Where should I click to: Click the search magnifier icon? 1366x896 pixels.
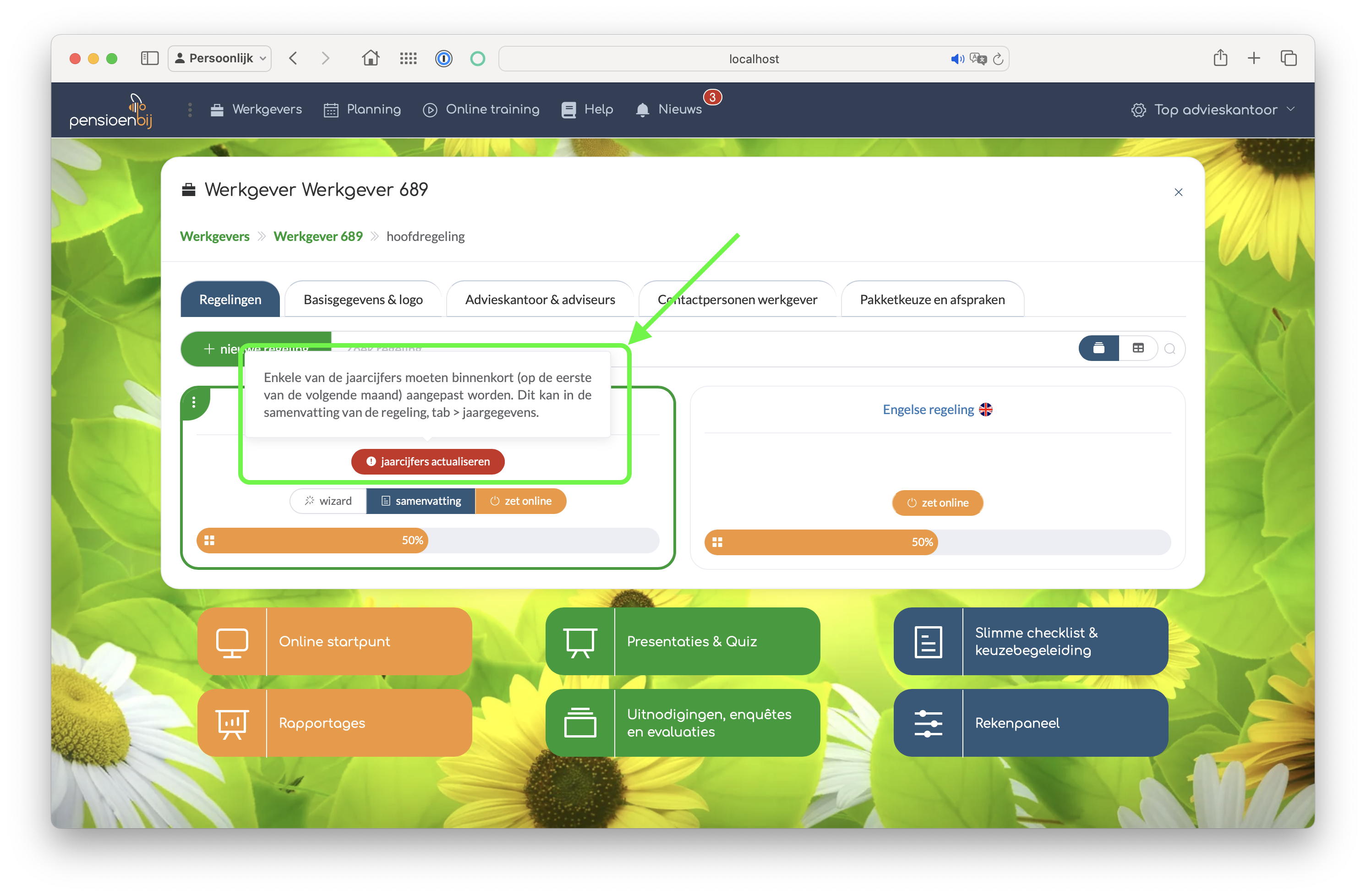1169,349
